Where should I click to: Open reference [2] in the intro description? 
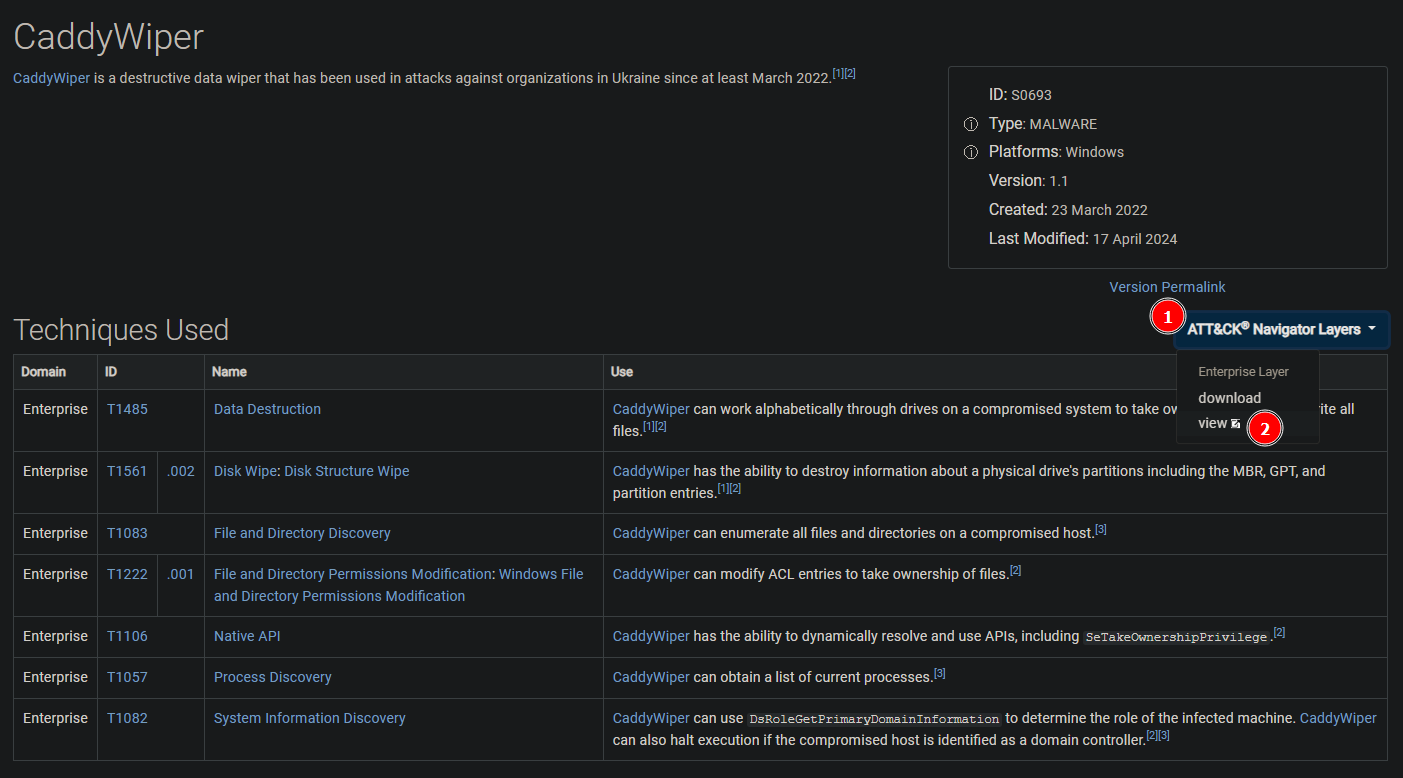tap(850, 73)
